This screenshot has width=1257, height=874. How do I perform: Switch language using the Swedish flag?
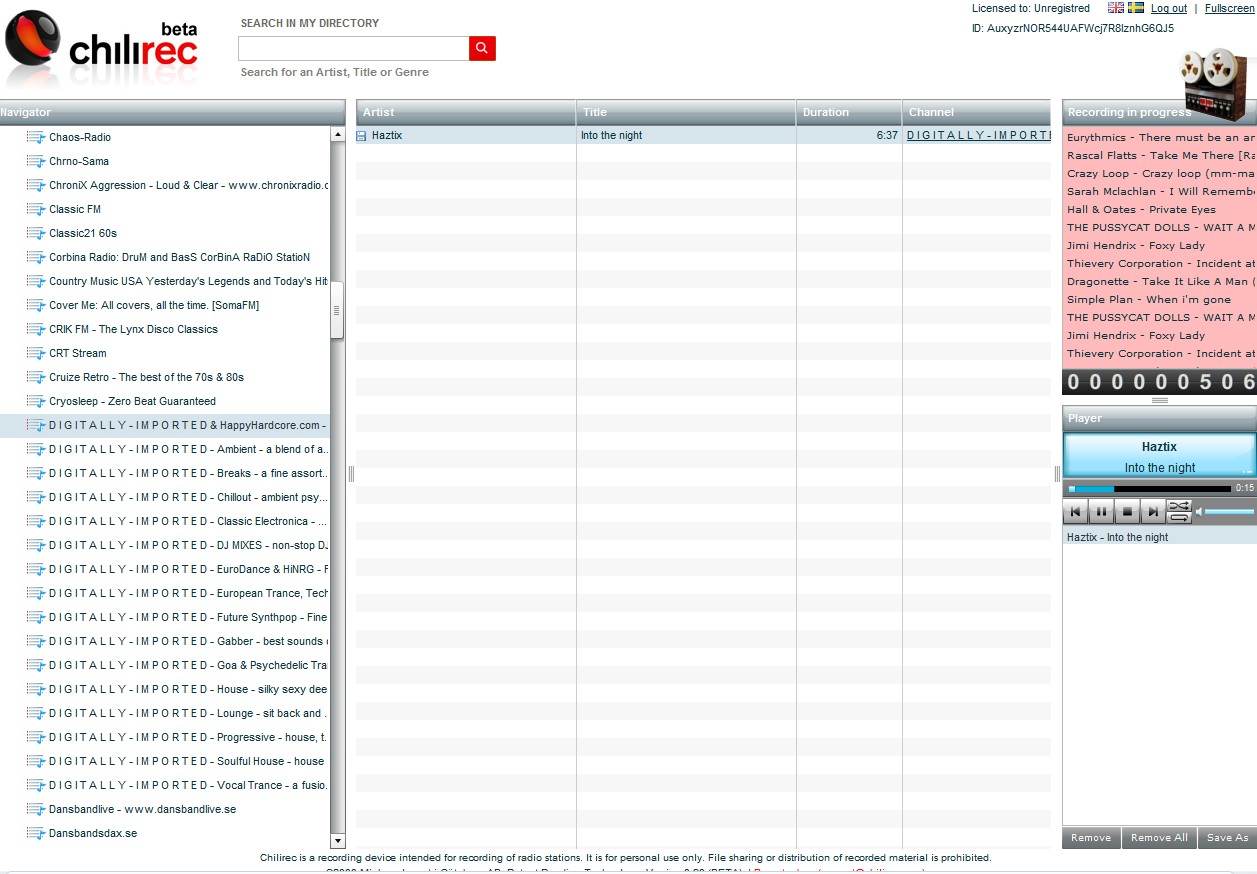coord(1136,8)
